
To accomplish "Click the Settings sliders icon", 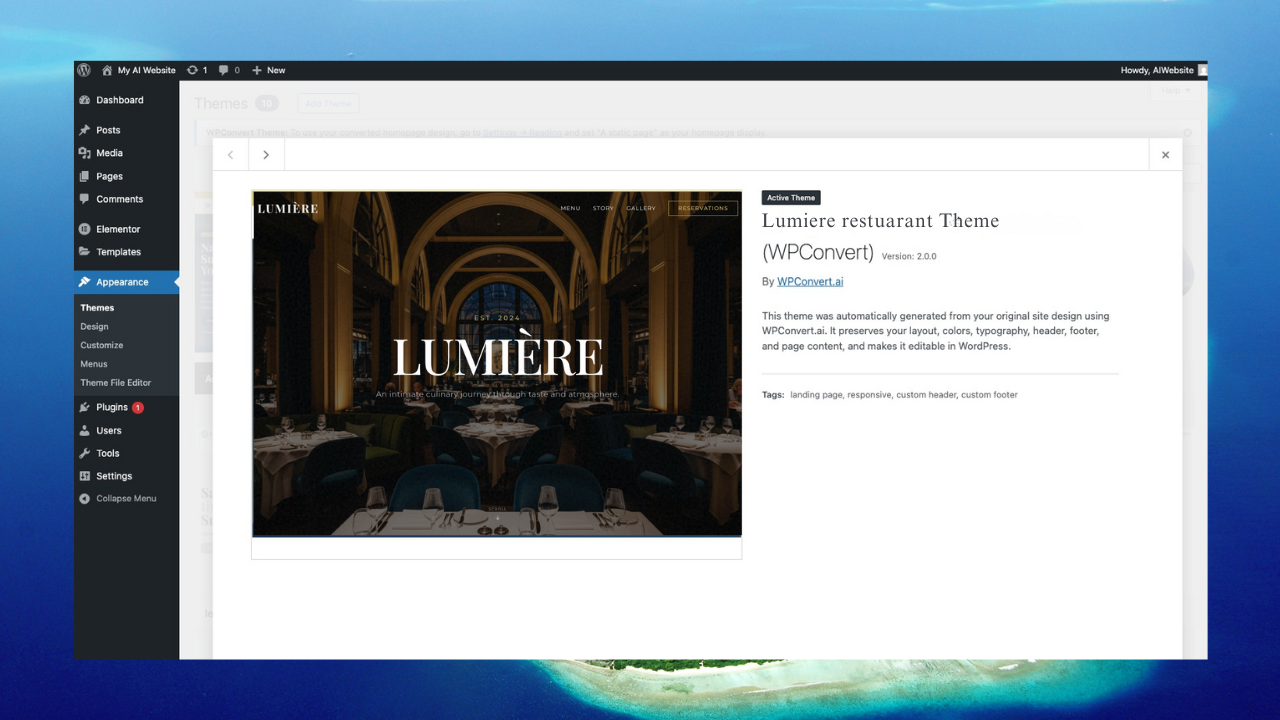I will click(x=85, y=476).
